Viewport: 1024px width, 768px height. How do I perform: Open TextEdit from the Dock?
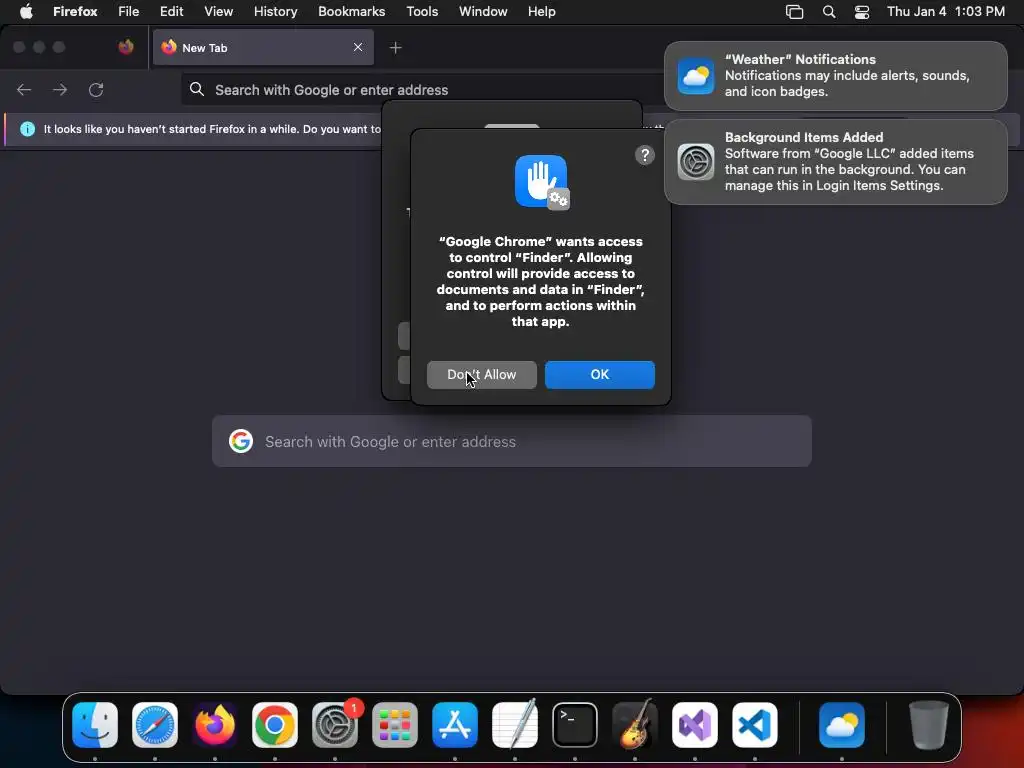[x=515, y=725]
